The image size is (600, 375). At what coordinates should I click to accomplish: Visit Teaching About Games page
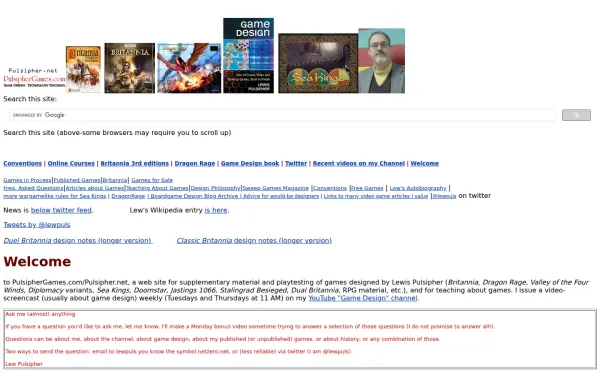[157, 188]
